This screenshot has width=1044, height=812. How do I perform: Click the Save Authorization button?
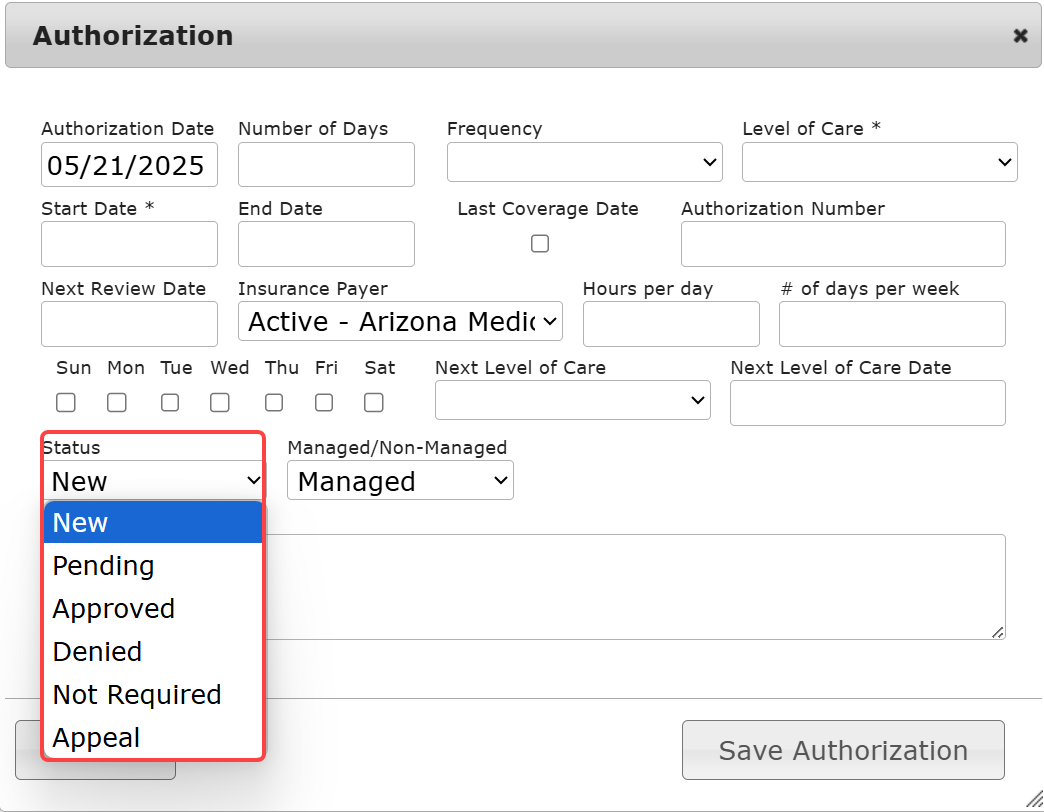click(843, 750)
